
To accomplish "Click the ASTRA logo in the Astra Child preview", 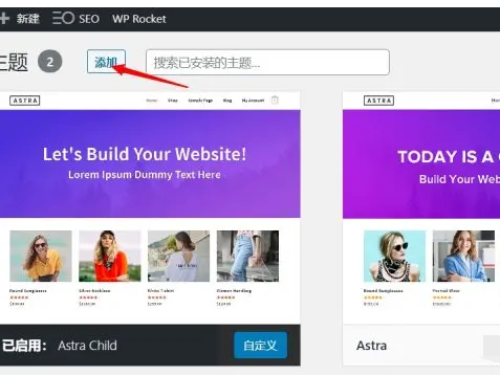I will pyautogui.click(x=25, y=100).
